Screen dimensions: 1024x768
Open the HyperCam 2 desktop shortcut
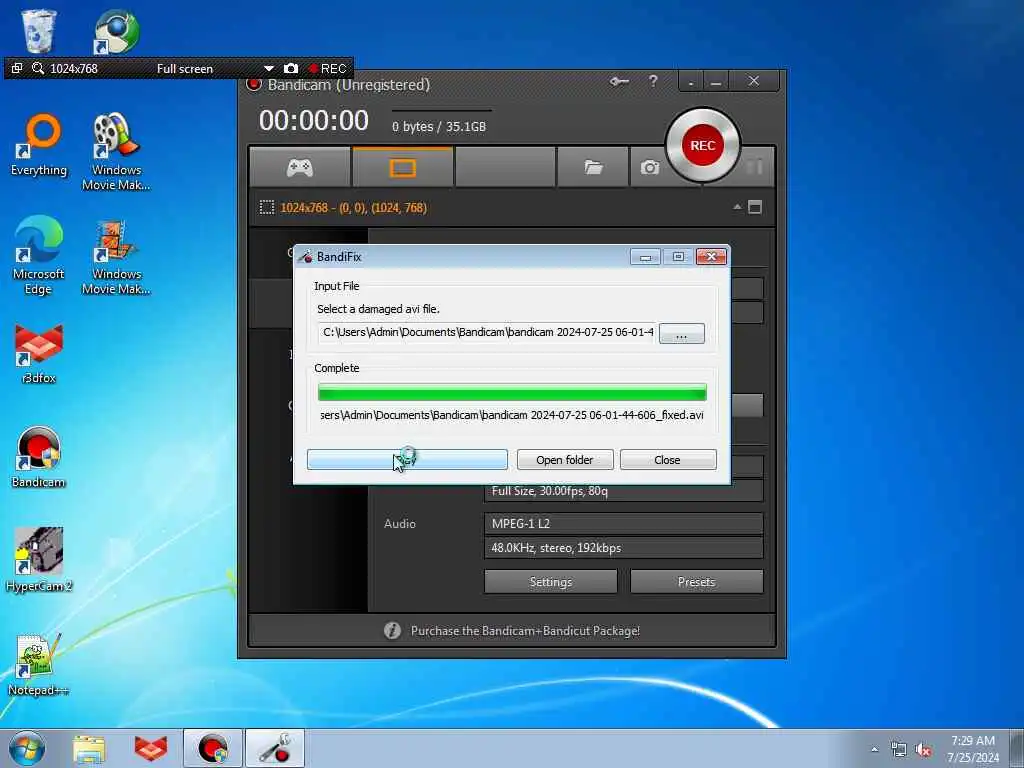click(x=39, y=560)
